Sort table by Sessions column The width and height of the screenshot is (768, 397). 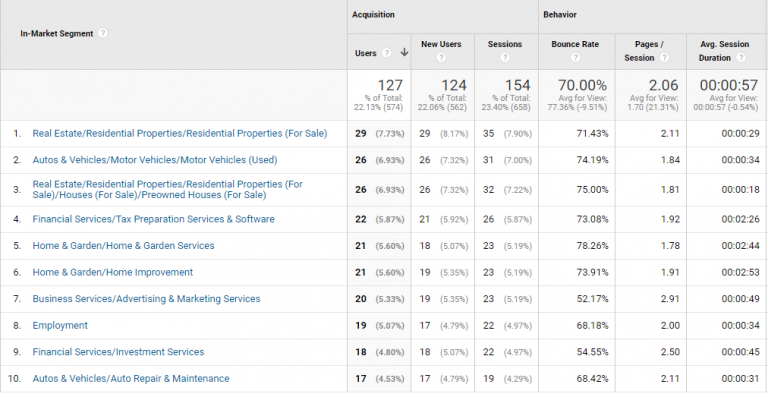(x=505, y=44)
